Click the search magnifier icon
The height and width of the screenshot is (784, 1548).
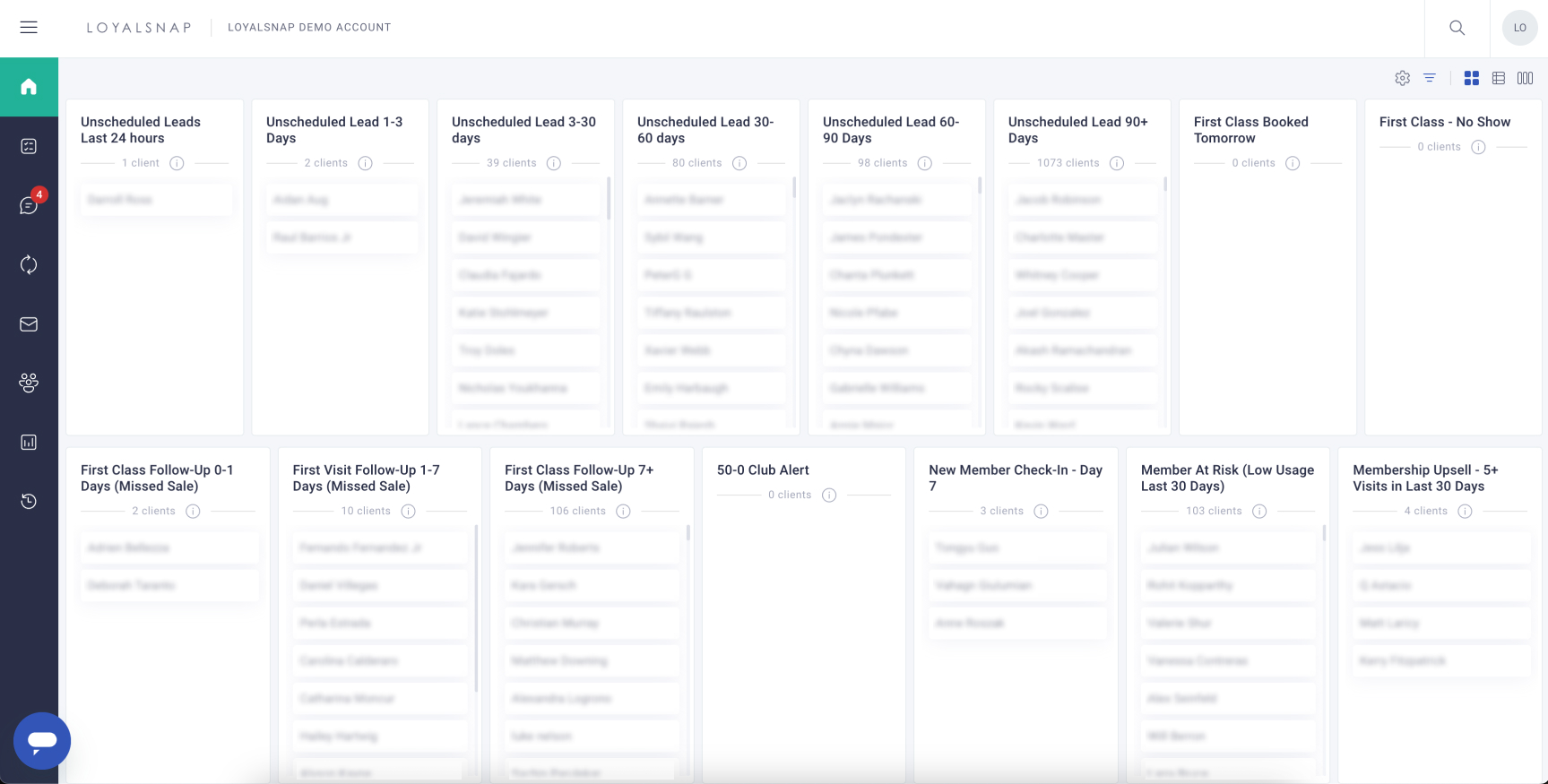[x=1457, y=28]
